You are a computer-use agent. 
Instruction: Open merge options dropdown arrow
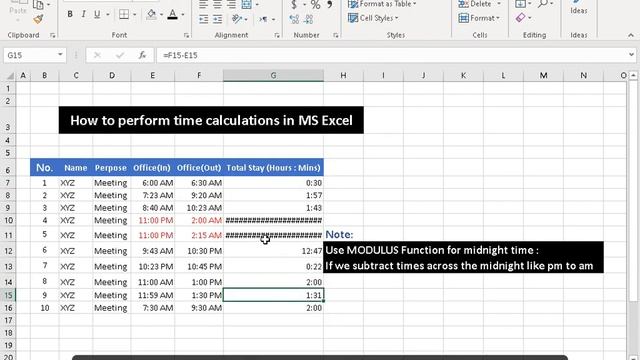(x=257, y=5)
